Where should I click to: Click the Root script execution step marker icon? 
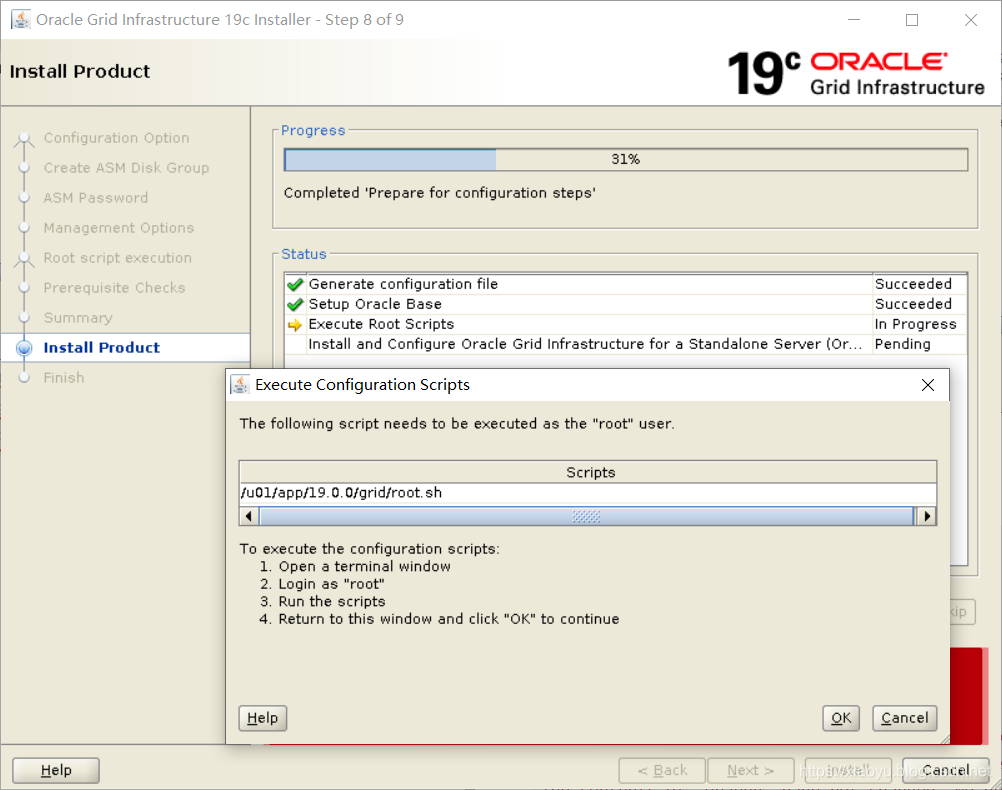coord(24,258)
